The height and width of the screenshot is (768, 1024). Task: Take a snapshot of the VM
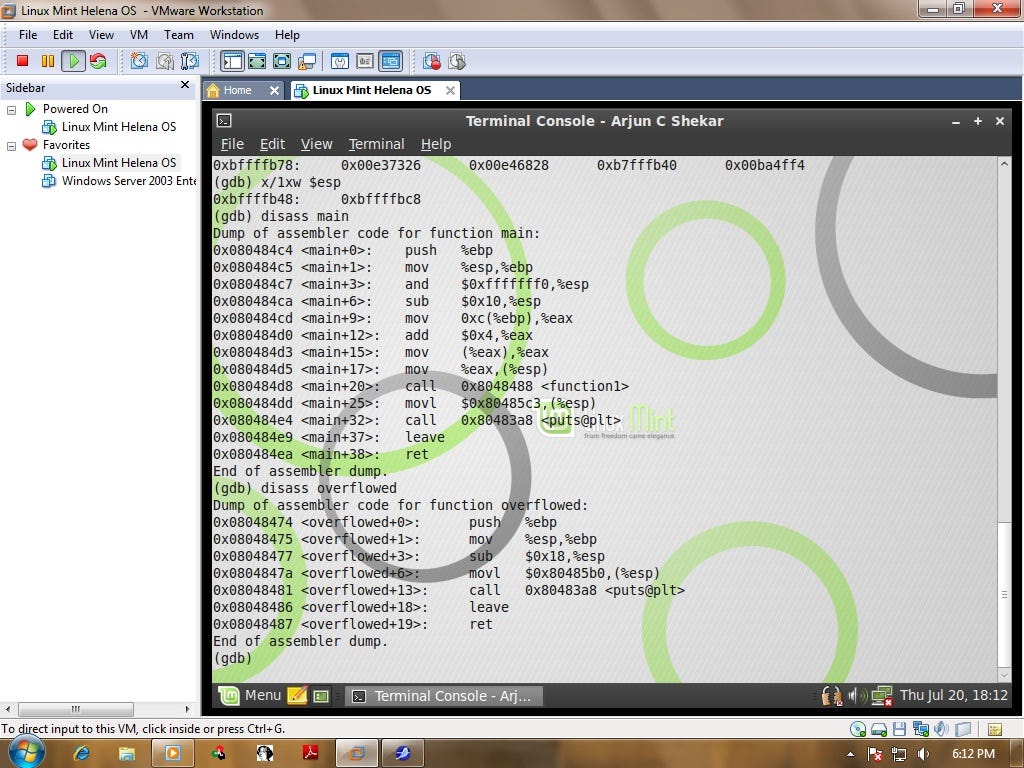[x=140, y=61]
